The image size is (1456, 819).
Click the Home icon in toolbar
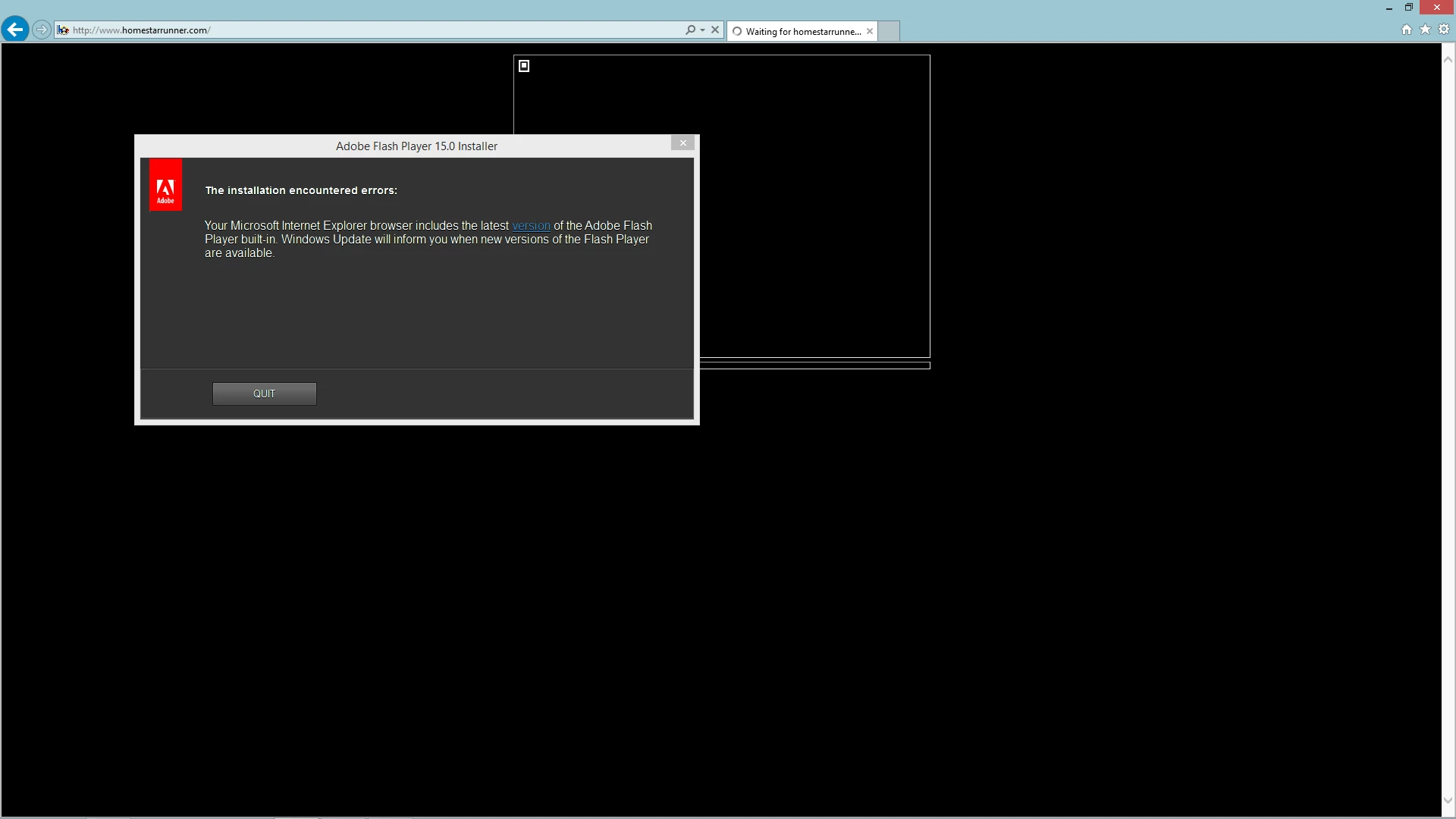click(x=1406, y=30)
